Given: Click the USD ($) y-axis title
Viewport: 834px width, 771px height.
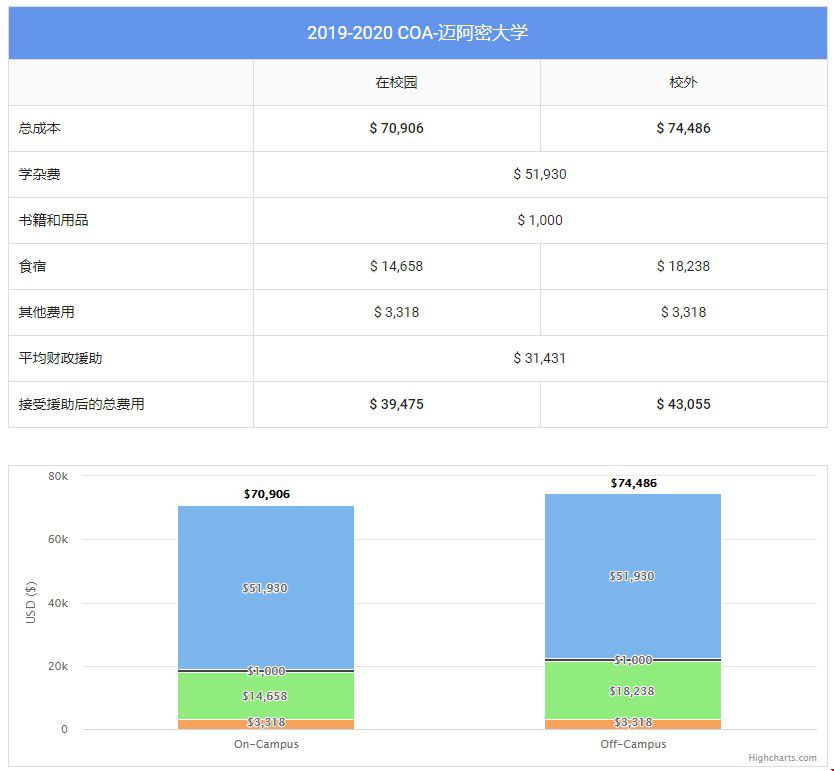Looking at the screenshot, I should pos(31,603).
